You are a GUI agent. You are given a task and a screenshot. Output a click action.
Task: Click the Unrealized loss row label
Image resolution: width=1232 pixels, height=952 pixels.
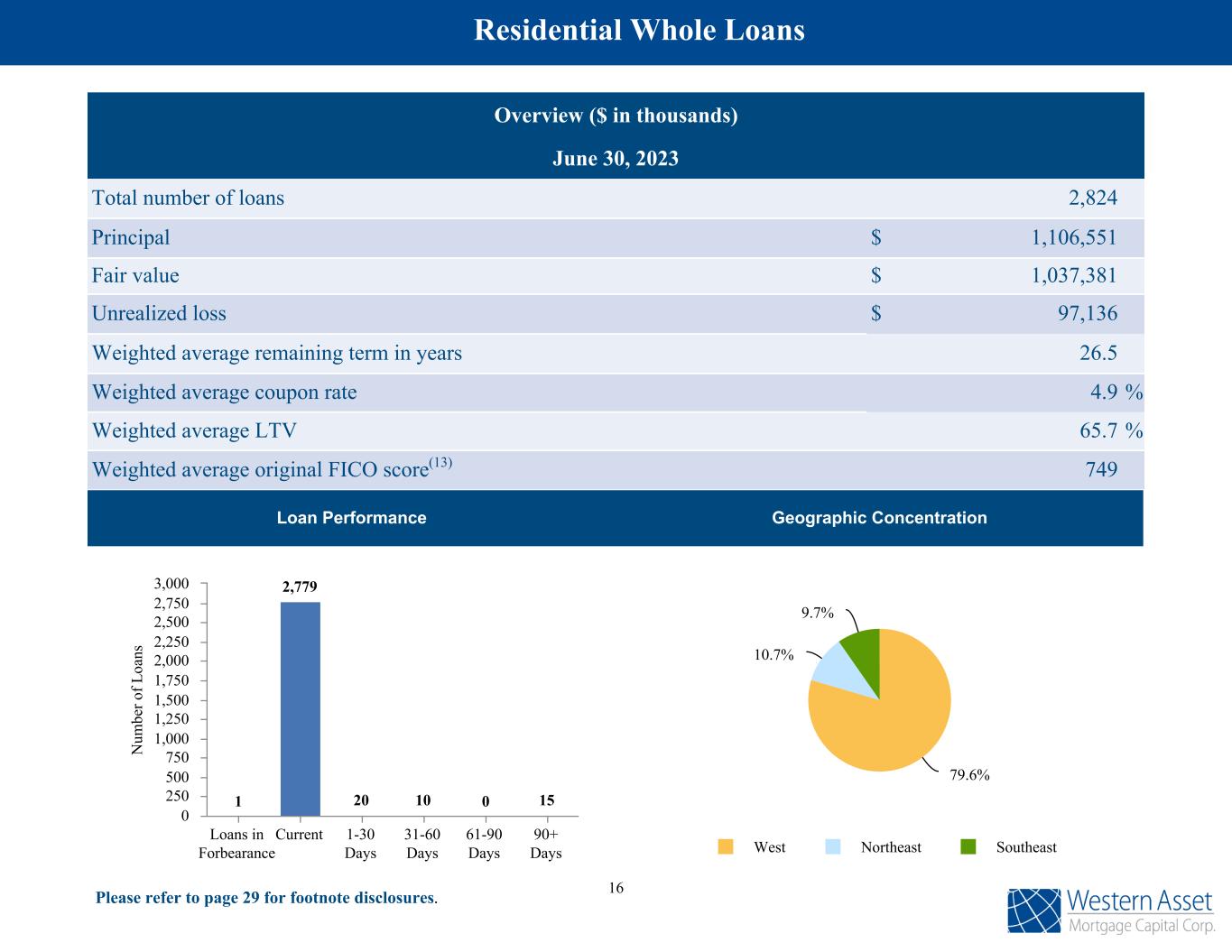[159, 314]
